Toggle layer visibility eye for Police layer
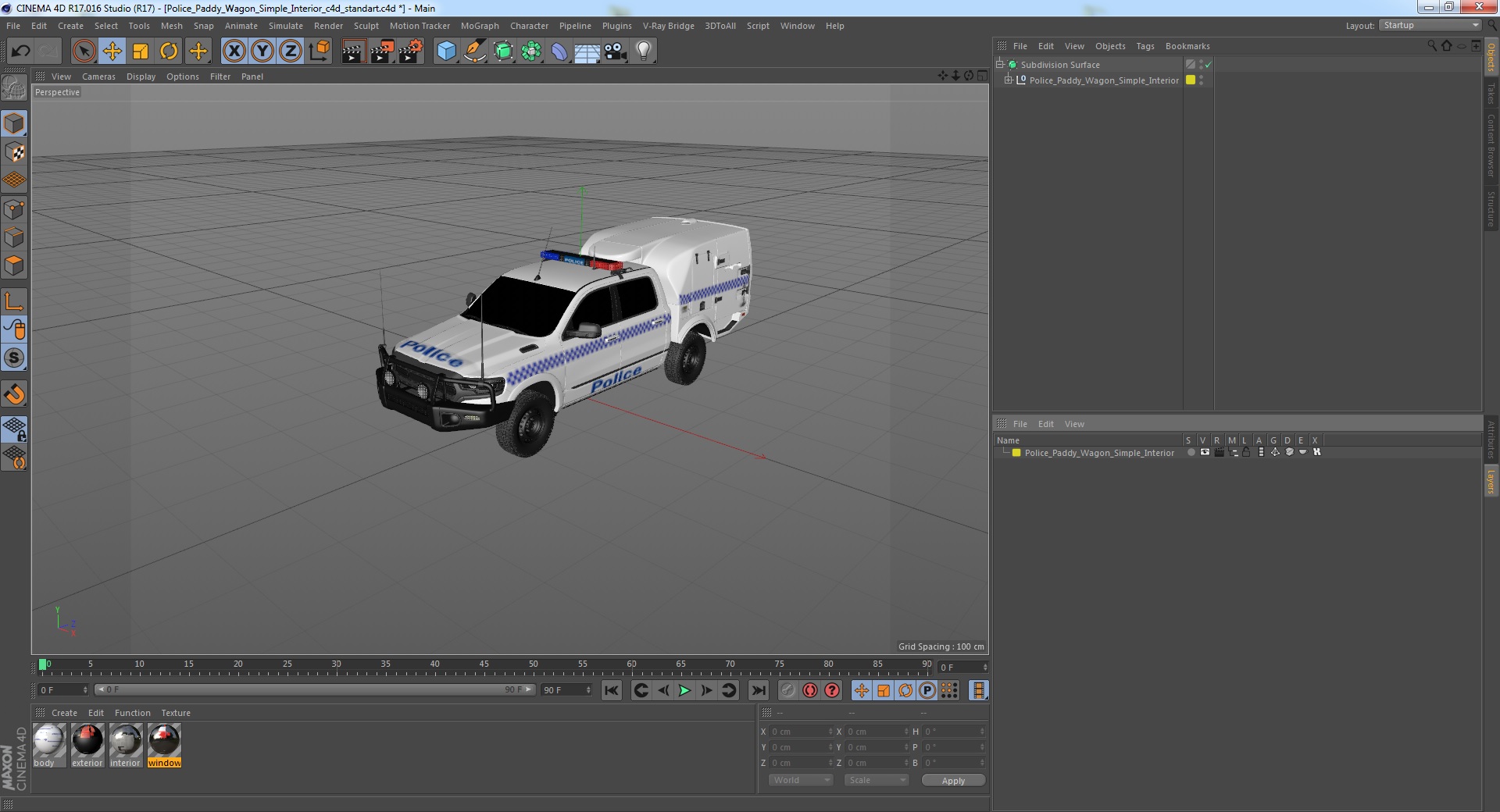 tap(1205, 452)
